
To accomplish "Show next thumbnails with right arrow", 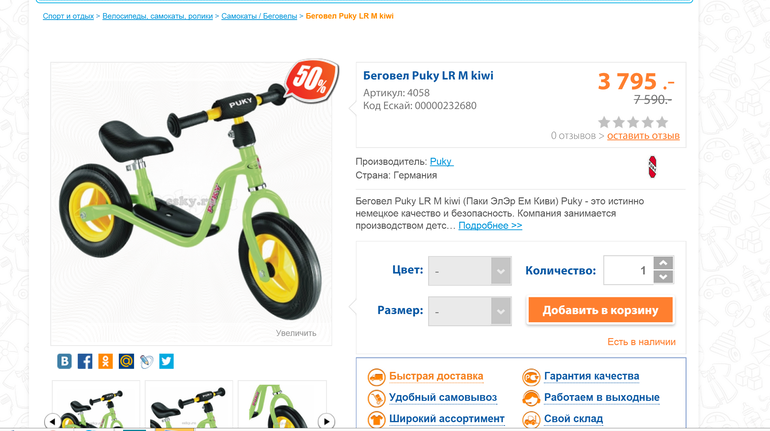I will [326, 421].
